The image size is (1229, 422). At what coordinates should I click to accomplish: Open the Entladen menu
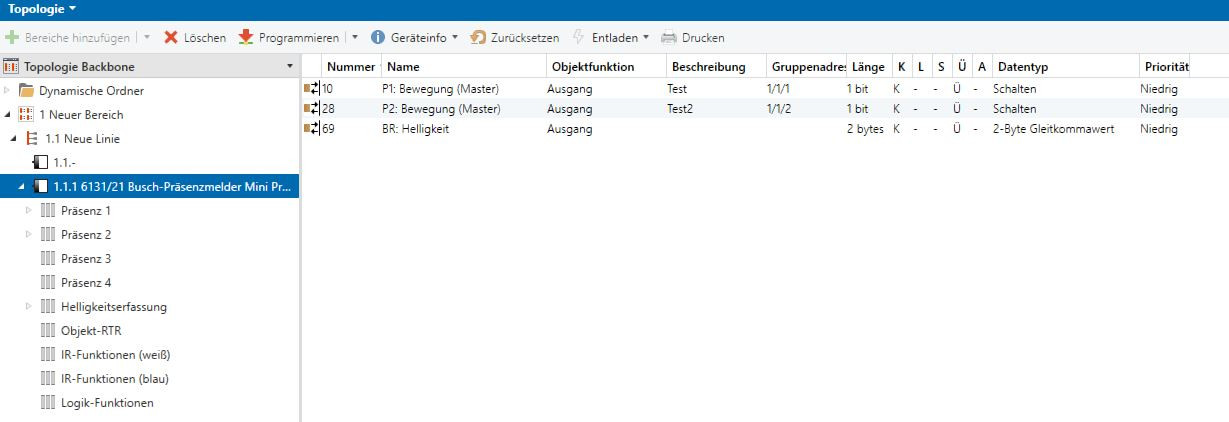pyautogui.click(x=645, y=38)
